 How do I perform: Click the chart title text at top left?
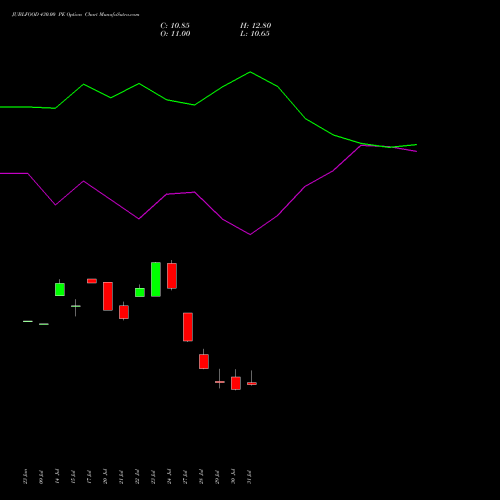click(76, 14)
